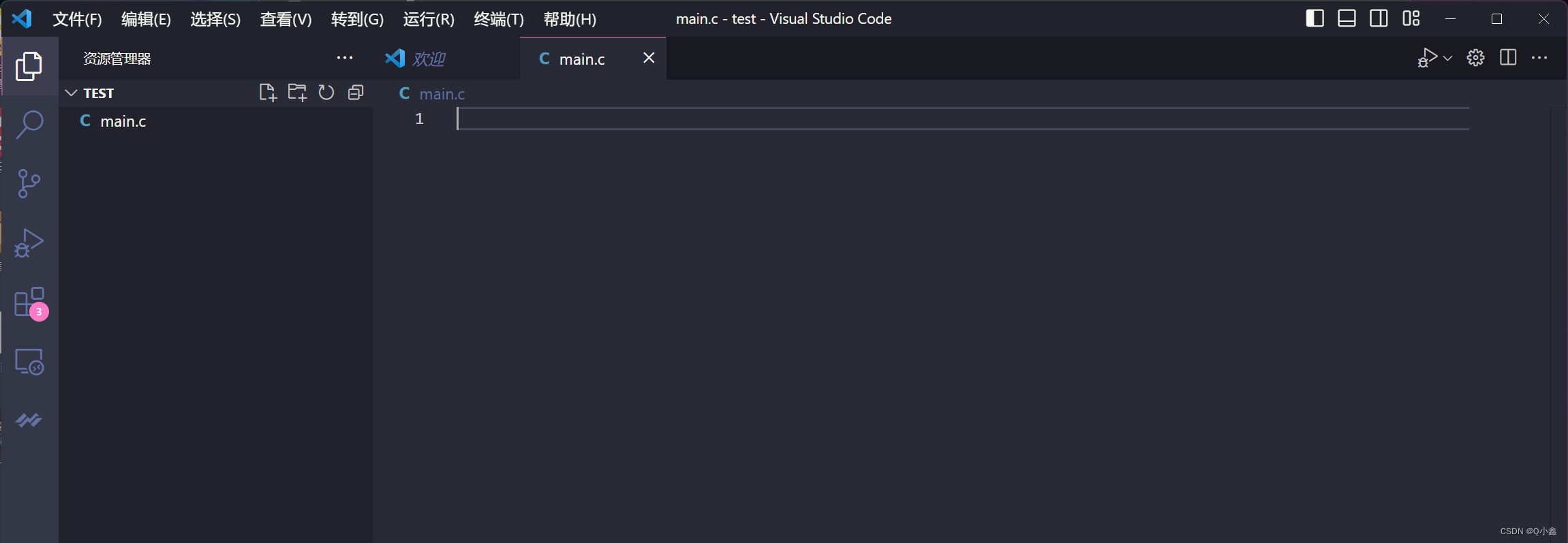1568x543 pixels.
Task: Open the Source Control view
Action: tap(29, 184)
